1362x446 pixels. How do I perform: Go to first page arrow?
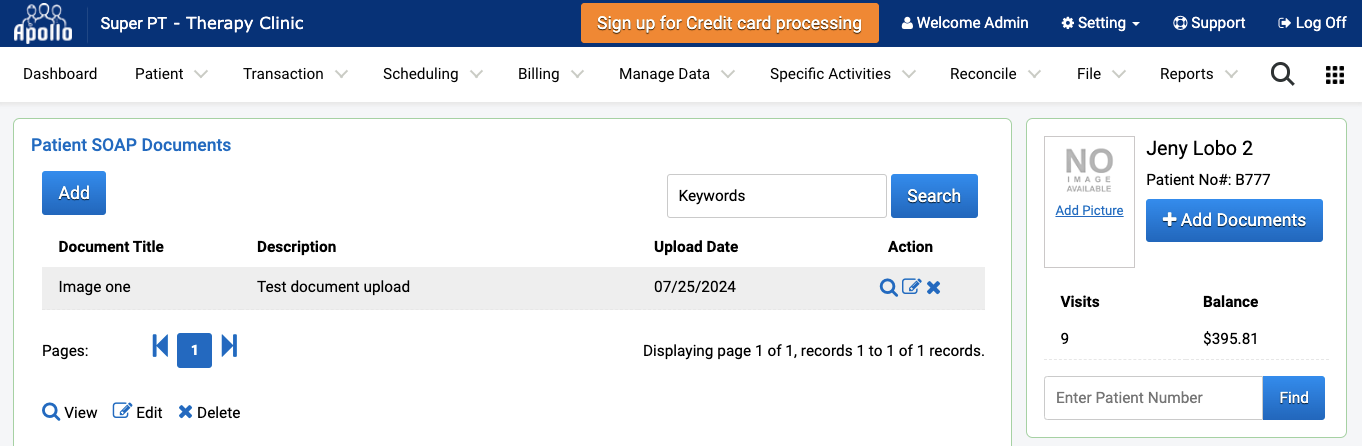160,346
